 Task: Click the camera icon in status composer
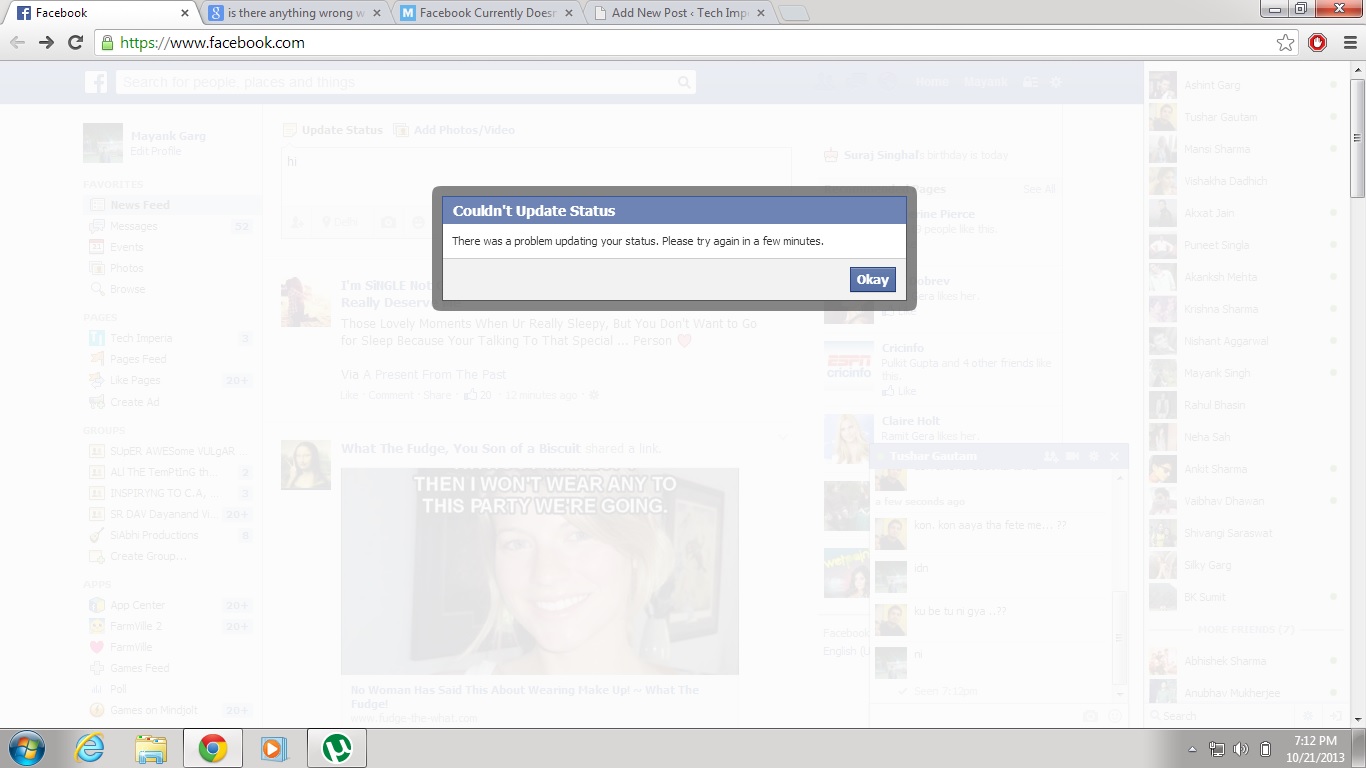coord(388,222)
